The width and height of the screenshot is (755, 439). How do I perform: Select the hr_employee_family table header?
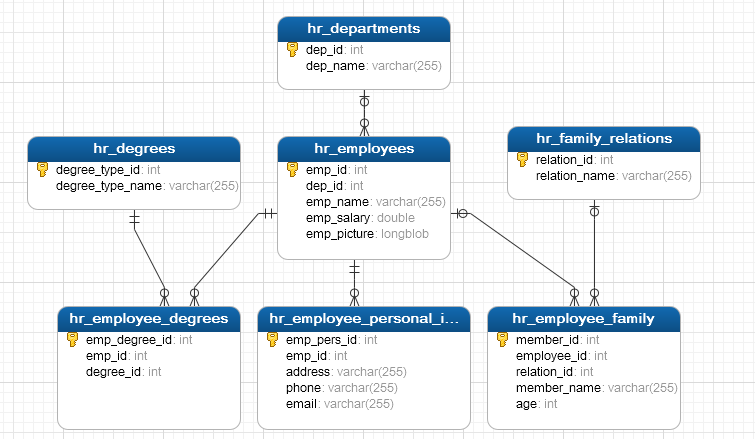pyautogui.click(x=584, y=319)
